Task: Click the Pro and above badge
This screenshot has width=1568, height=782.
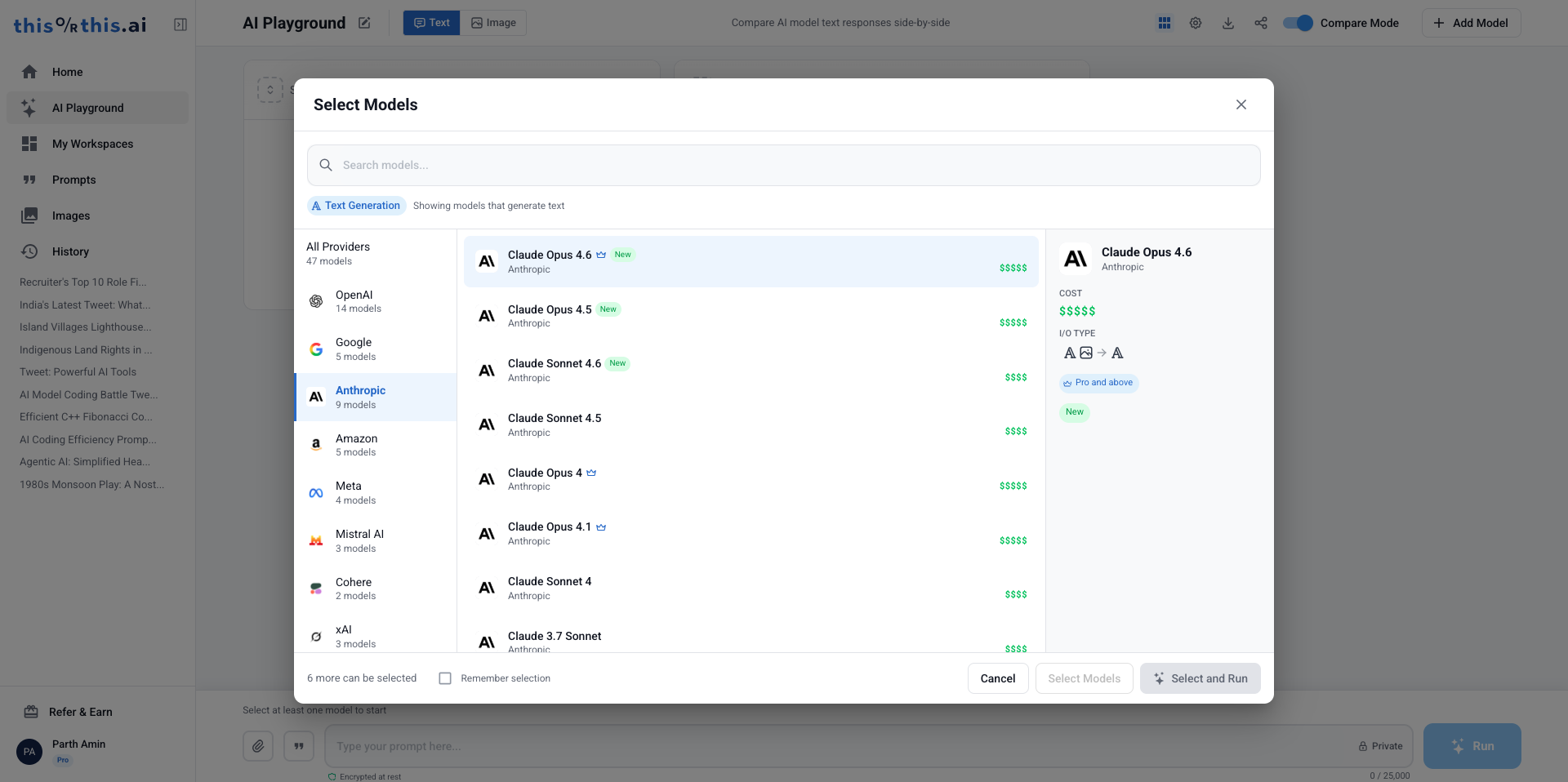Action: pyautogui.click(x=1098, y=383)
